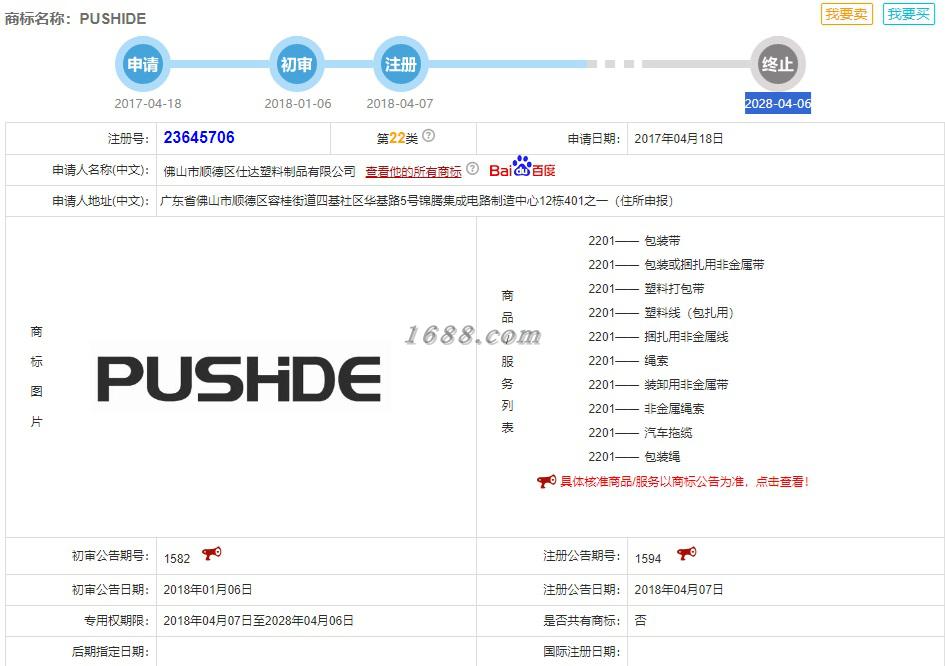
Task: Click preliminary announcement number 1582
Action: [177, 559]
